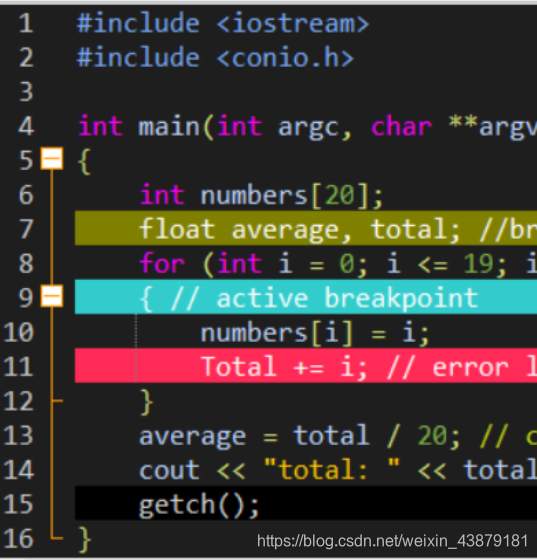
Task: Click the closing brace on line 16
Action: coord(84,539)
